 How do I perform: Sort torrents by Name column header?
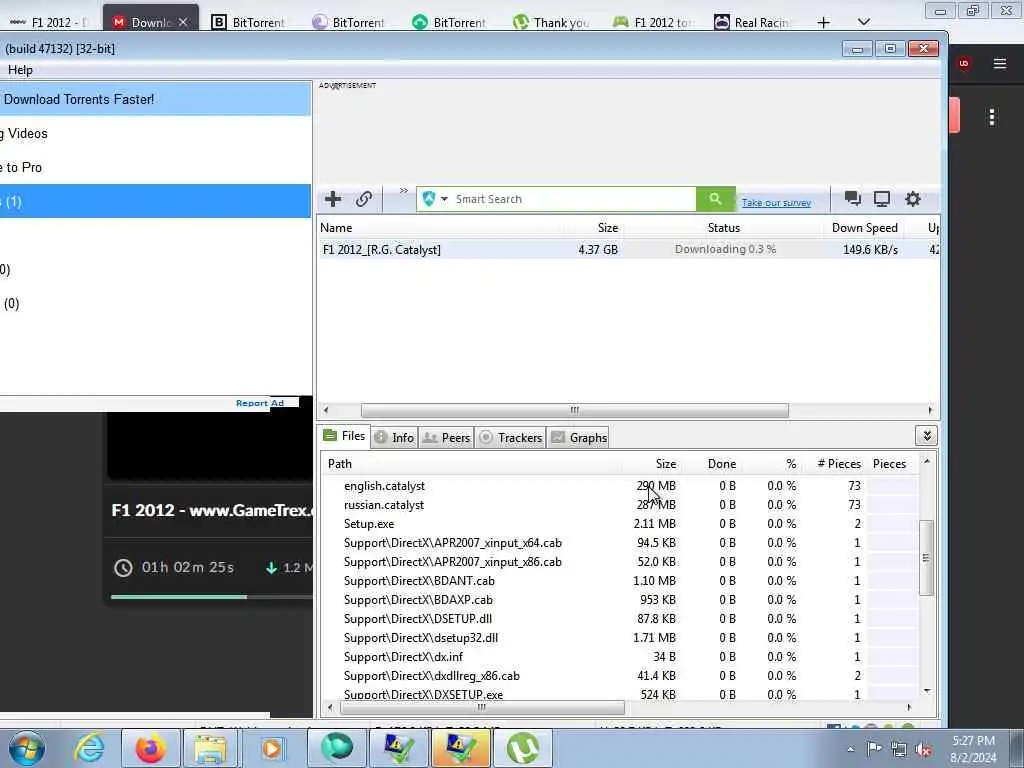[x=336, y=228]
